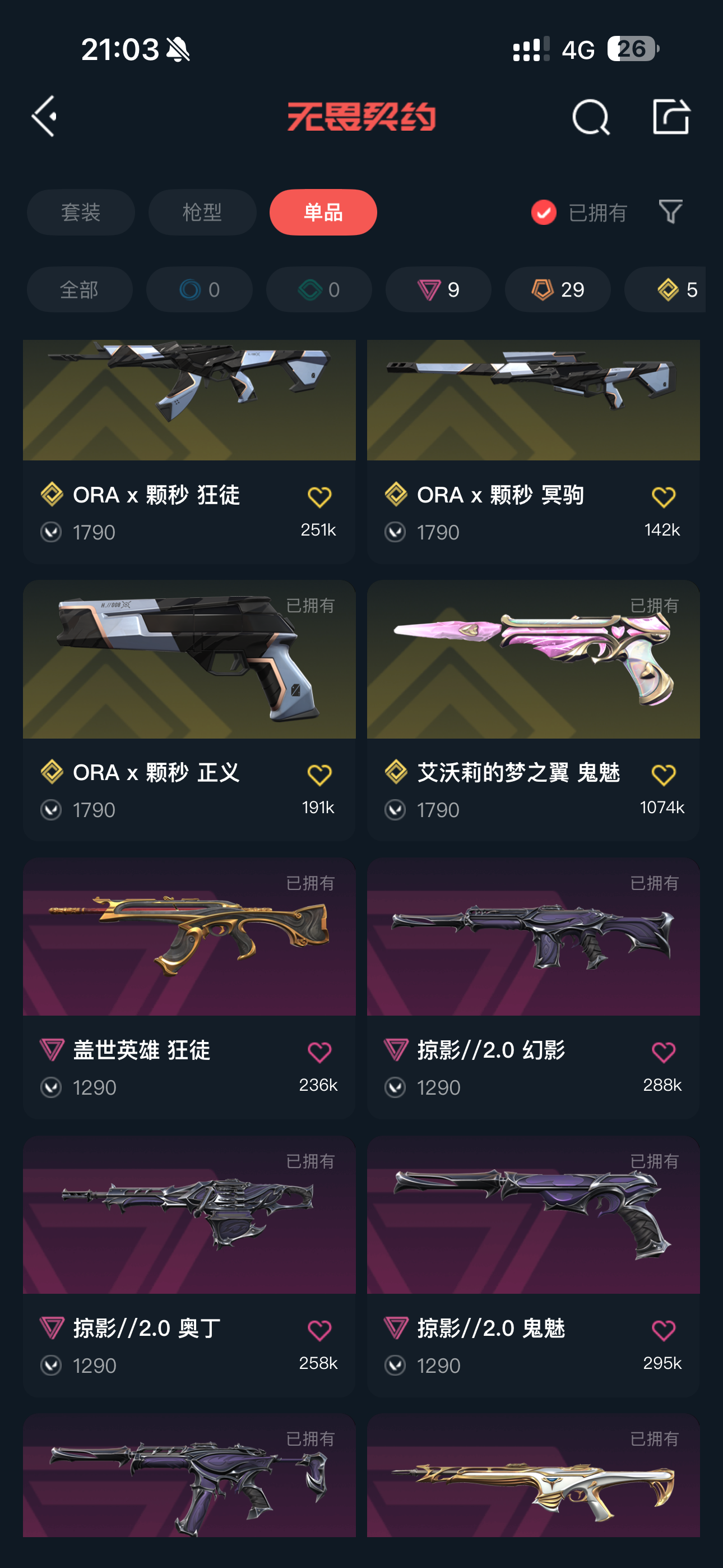Open ORA x 颗秒 正义 pistol thumbnail
Image resolution: width=723 pixels, height=1568 pixels.
189,659
